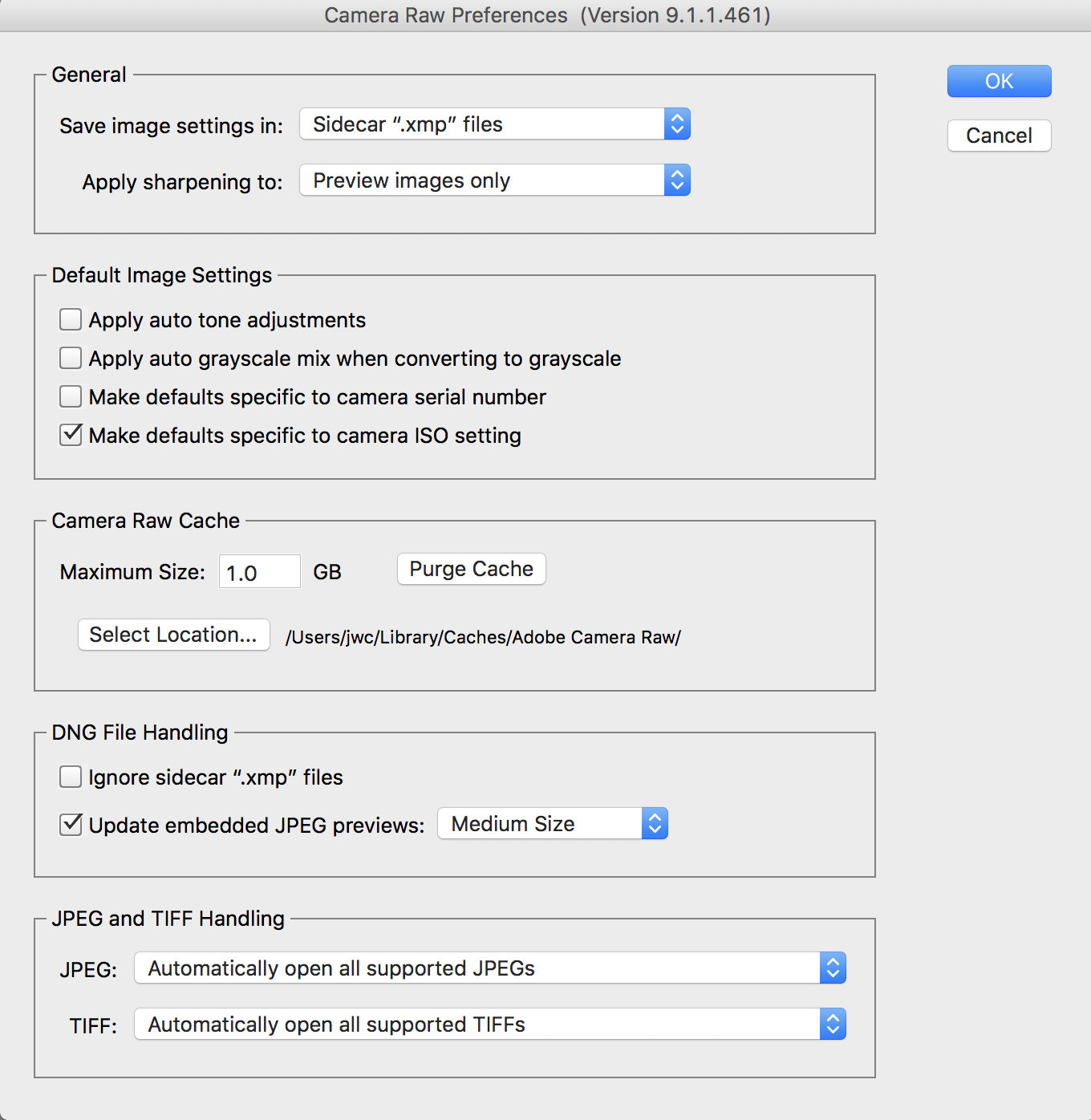Viewport: 1091px width, 1120px height.
Task: Click the Cancel button
Action: (999, 136)
